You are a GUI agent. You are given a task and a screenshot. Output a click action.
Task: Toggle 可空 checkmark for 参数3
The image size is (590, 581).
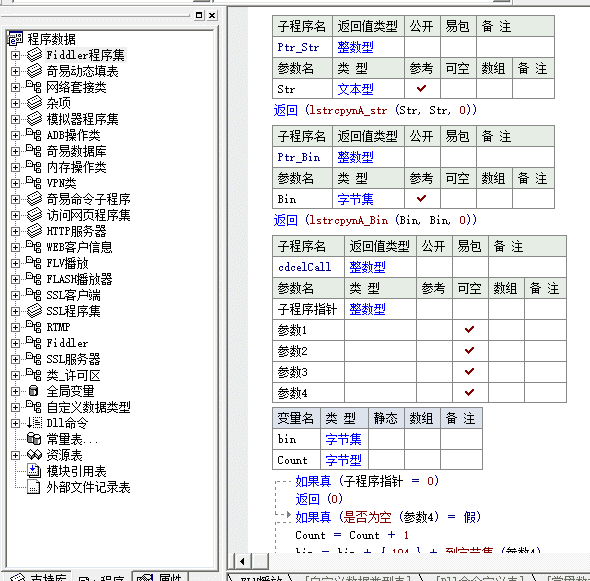click(470, 372)
